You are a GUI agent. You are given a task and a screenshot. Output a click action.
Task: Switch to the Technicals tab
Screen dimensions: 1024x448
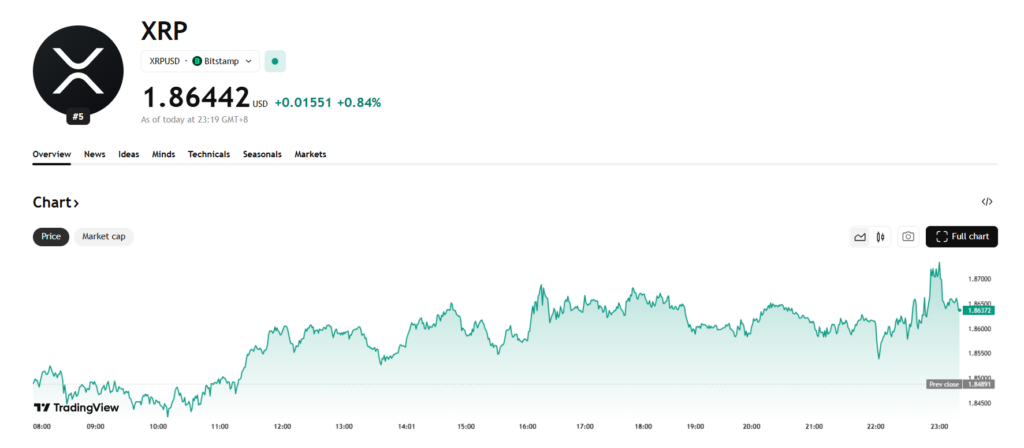tap(209, 154)
